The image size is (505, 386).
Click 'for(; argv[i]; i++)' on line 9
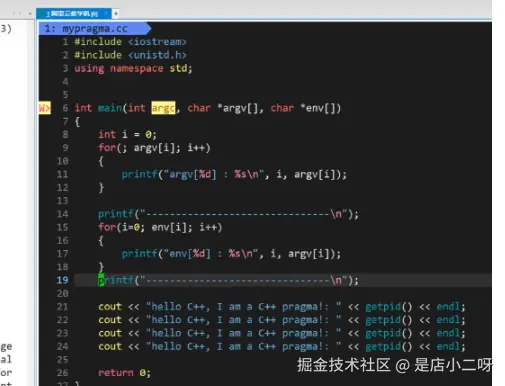pos(154,148)
